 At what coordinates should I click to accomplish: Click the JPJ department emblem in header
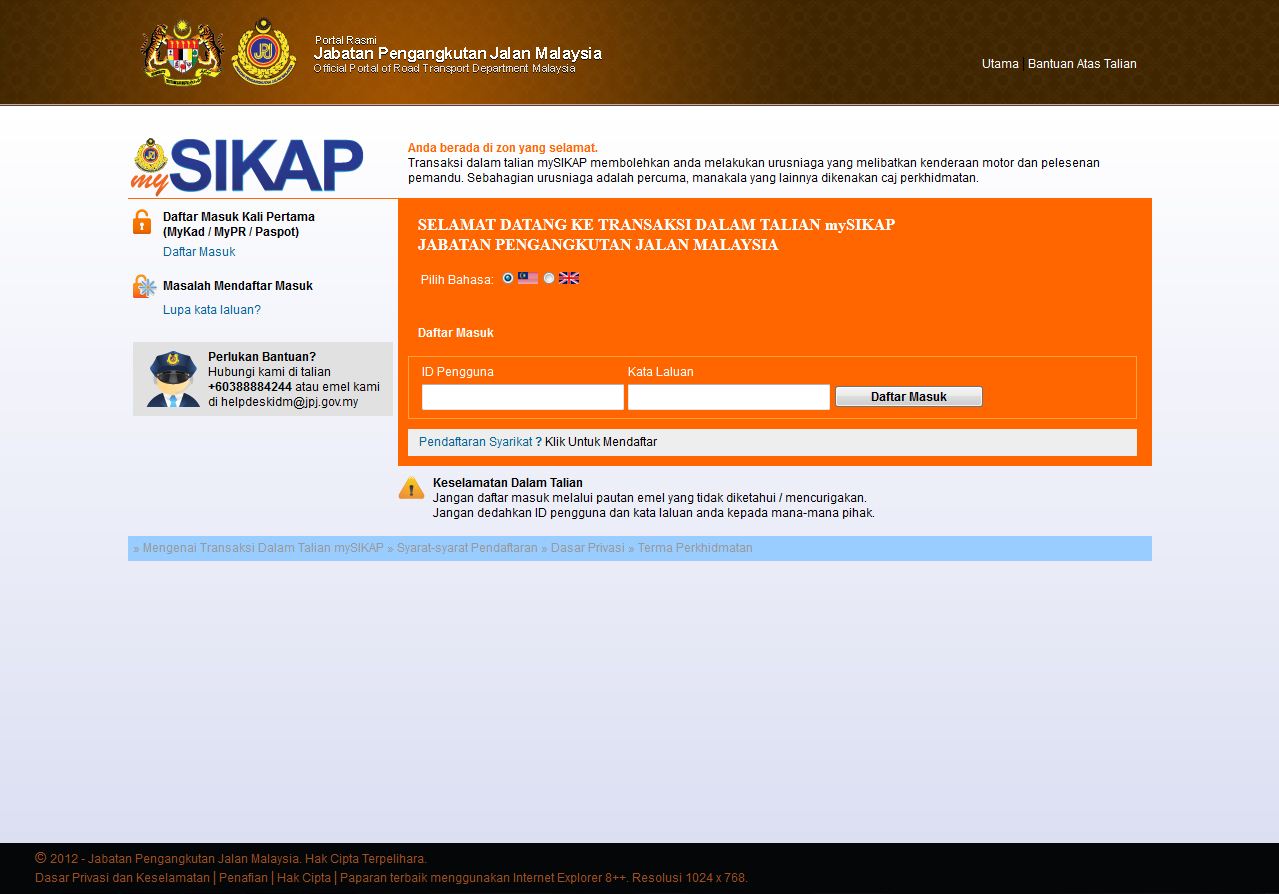pyautogui.click(x=264, y=51)
